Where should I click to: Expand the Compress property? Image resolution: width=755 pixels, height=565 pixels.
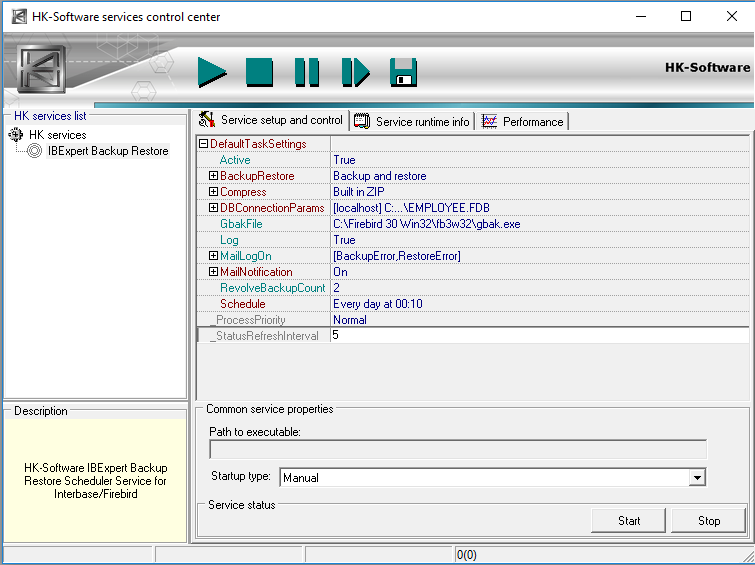213,192
